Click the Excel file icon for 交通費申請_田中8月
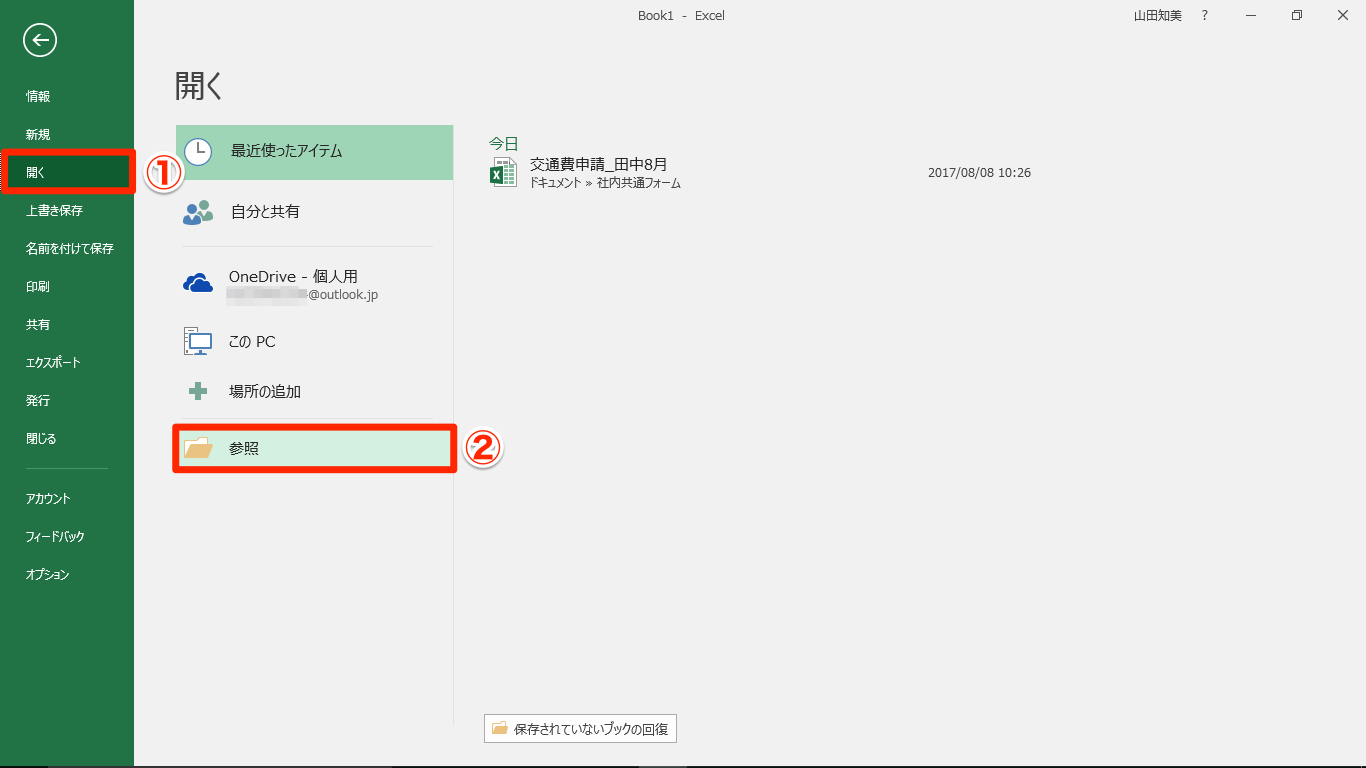The width and height of the screenshot is (1366, 768). pyautogui.click(x=502, y=172)
